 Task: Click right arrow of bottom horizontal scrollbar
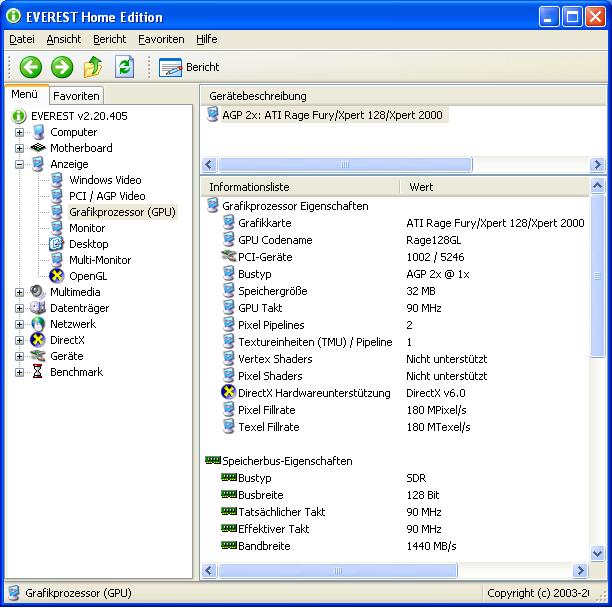pos(580,571)
